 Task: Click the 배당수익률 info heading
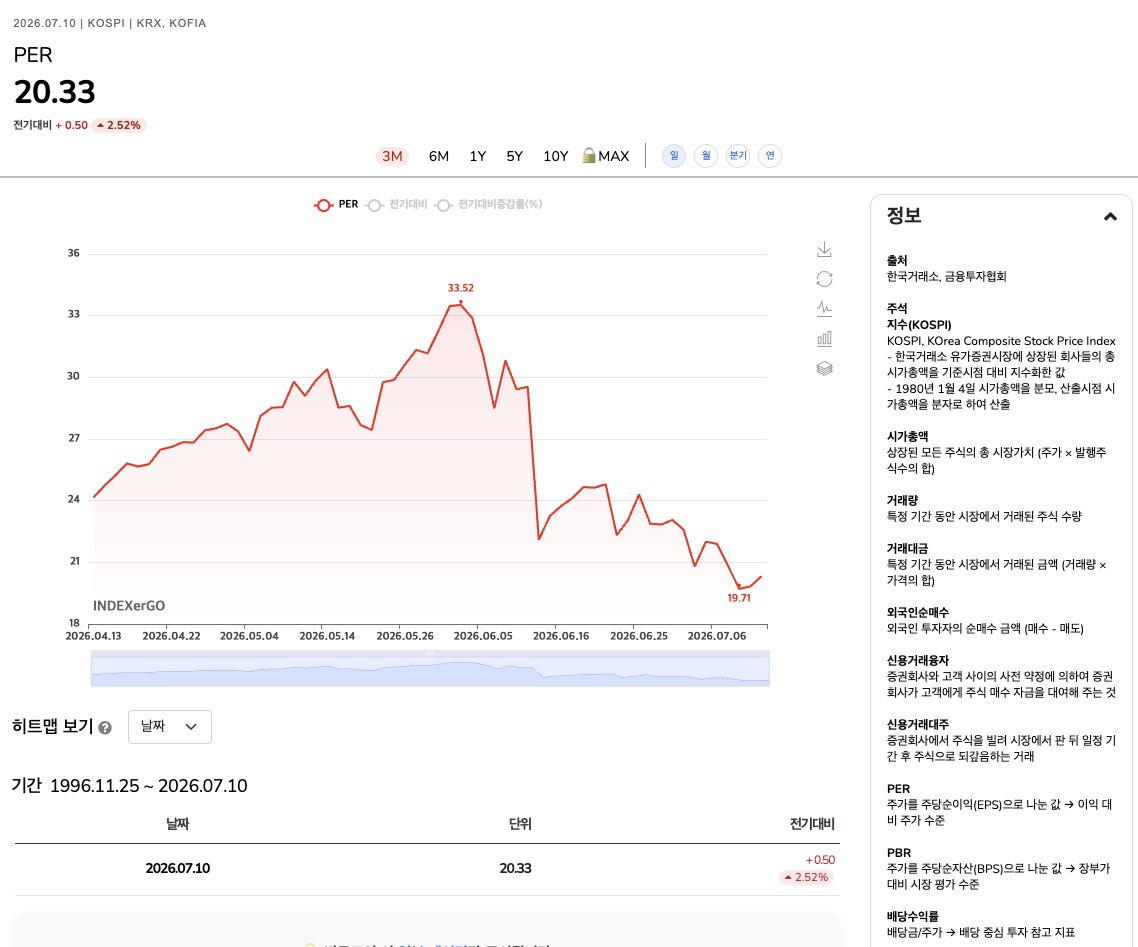[912, 917]
